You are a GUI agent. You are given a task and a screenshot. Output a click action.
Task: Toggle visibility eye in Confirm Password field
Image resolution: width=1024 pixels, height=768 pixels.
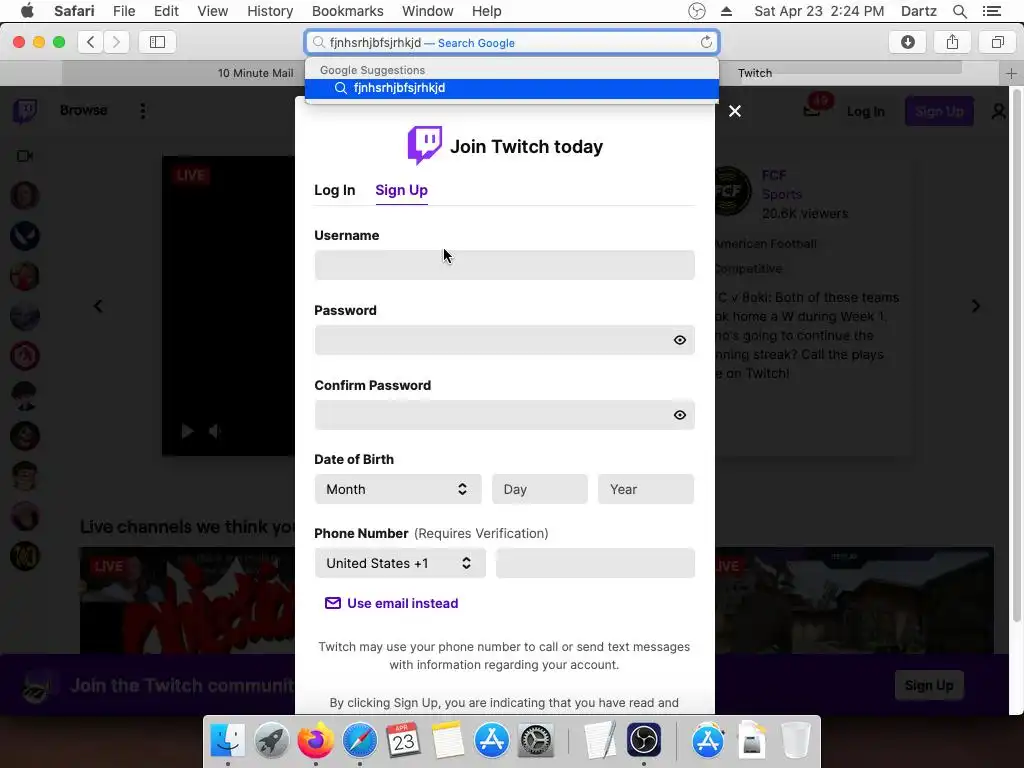(679, 415)
